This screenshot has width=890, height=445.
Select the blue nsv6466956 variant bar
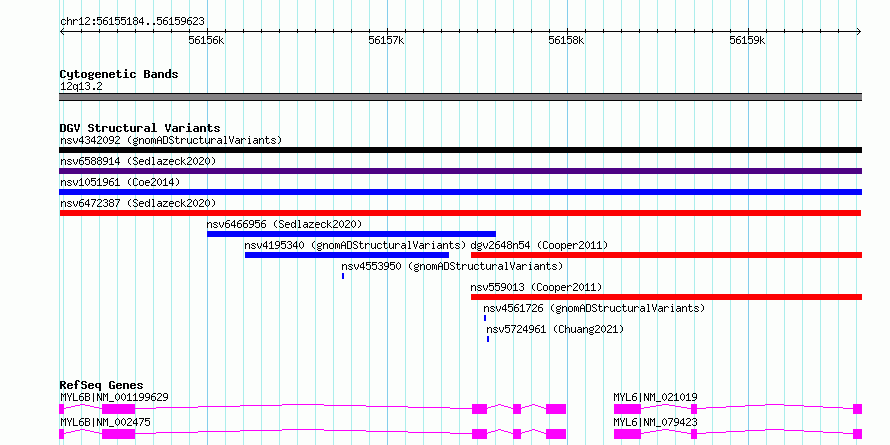pyautogui.click(x=351, y=234)
